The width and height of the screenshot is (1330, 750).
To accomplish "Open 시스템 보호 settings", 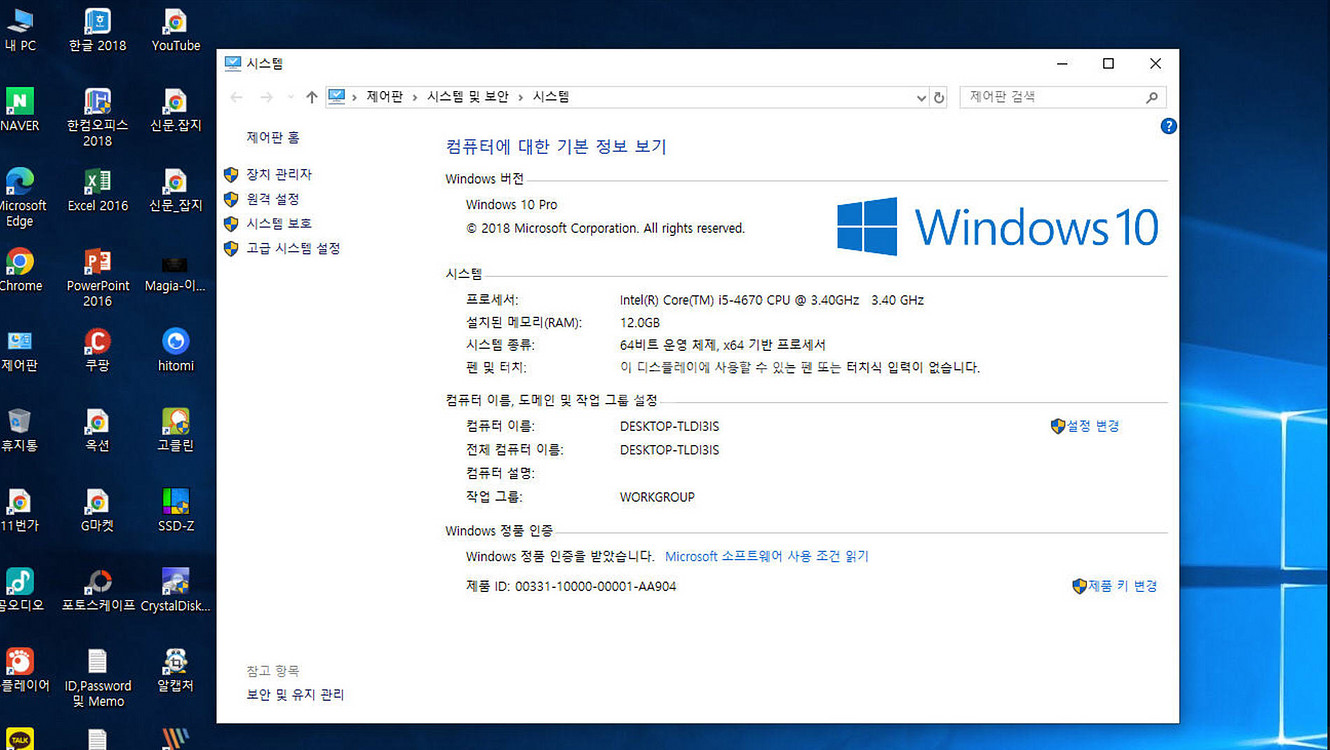I will pyautogui.click(x=279, y=224).
